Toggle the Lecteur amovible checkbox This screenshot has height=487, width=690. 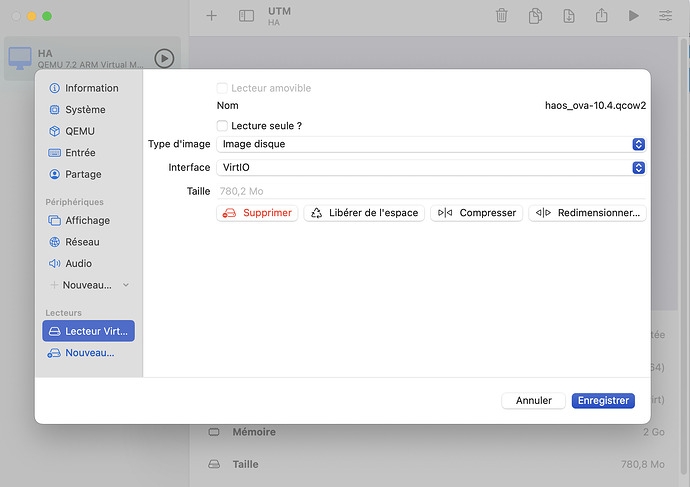click(222, 88)
